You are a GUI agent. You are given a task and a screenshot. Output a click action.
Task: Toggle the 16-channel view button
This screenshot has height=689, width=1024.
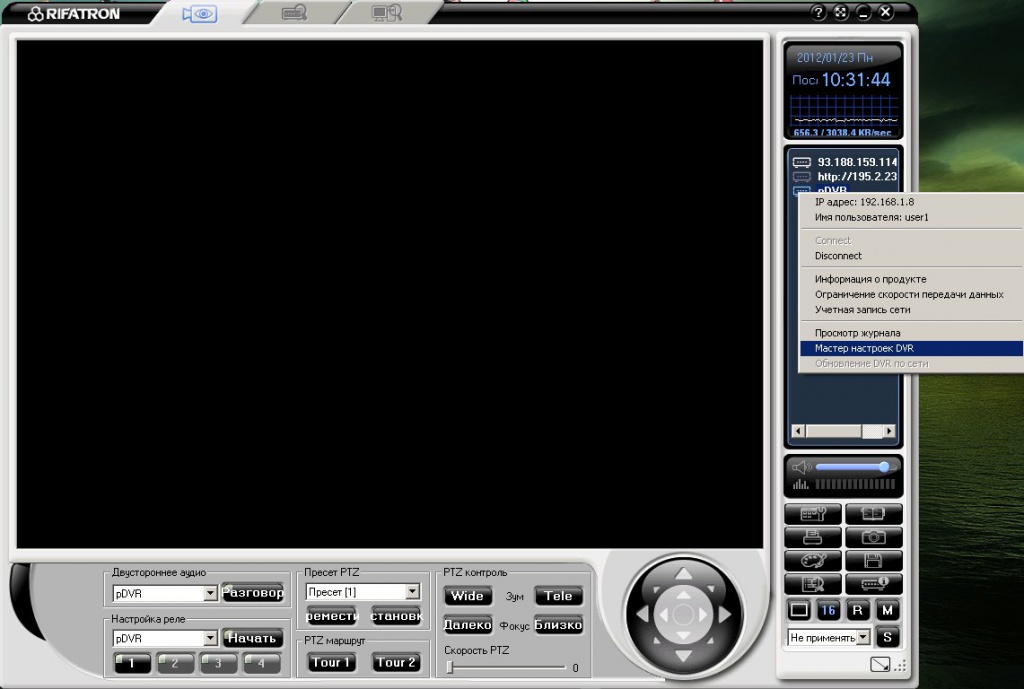click(828, 609)
